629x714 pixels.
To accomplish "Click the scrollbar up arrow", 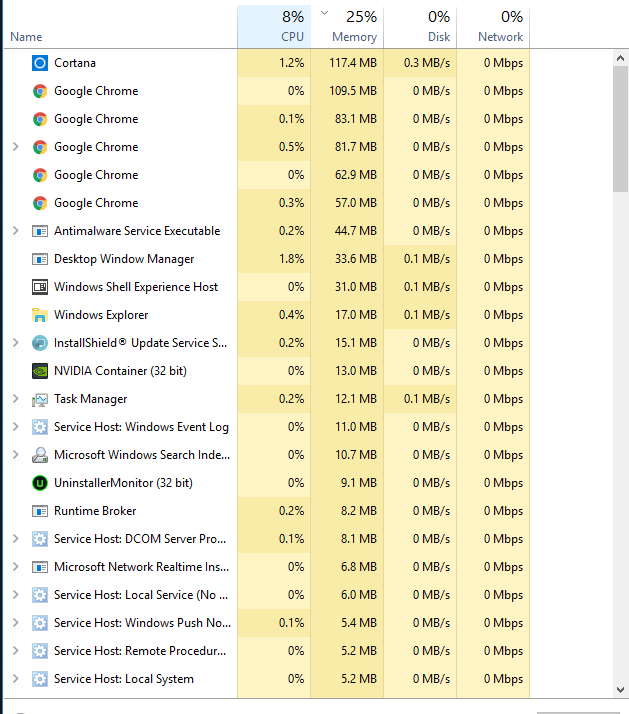I will pyautogui.click(x=620, y=58).
